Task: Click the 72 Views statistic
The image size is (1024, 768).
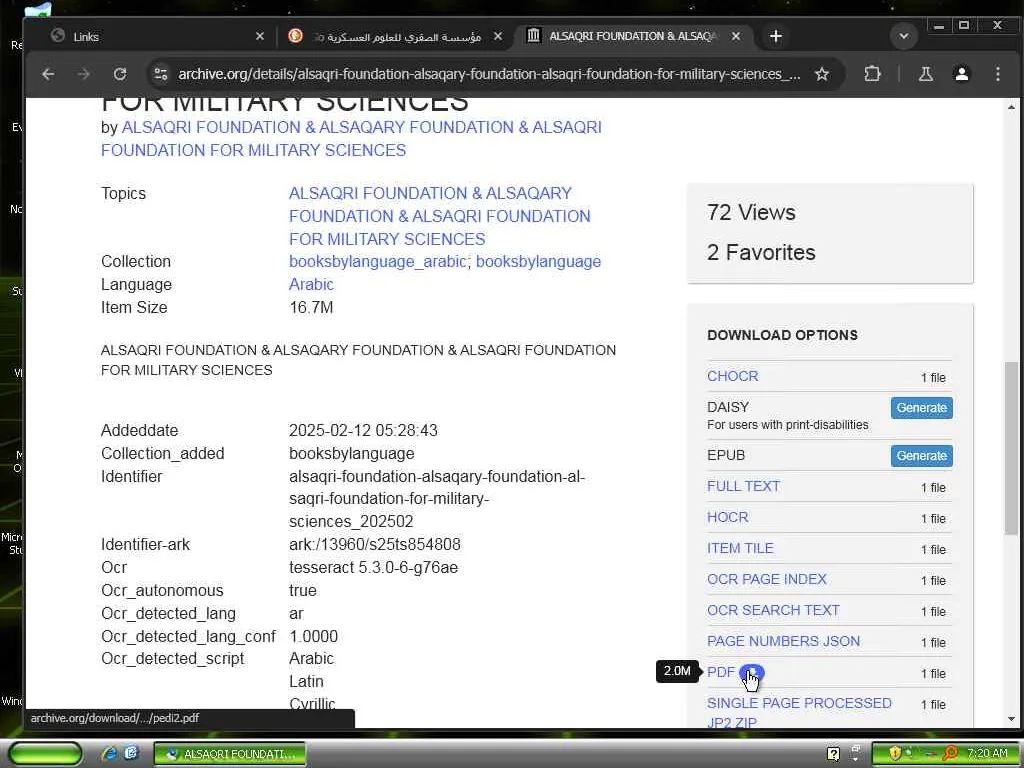Action: tap(751, 212)
